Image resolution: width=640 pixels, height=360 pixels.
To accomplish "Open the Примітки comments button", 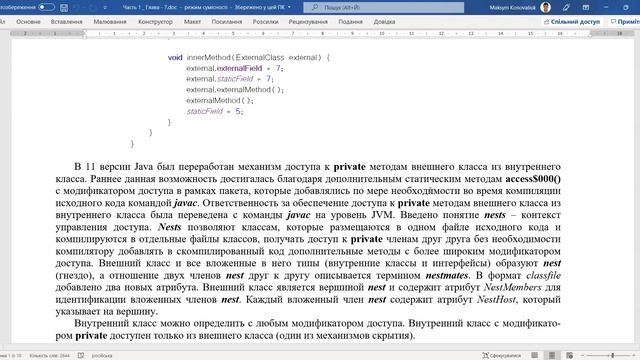I will (624, 22).
